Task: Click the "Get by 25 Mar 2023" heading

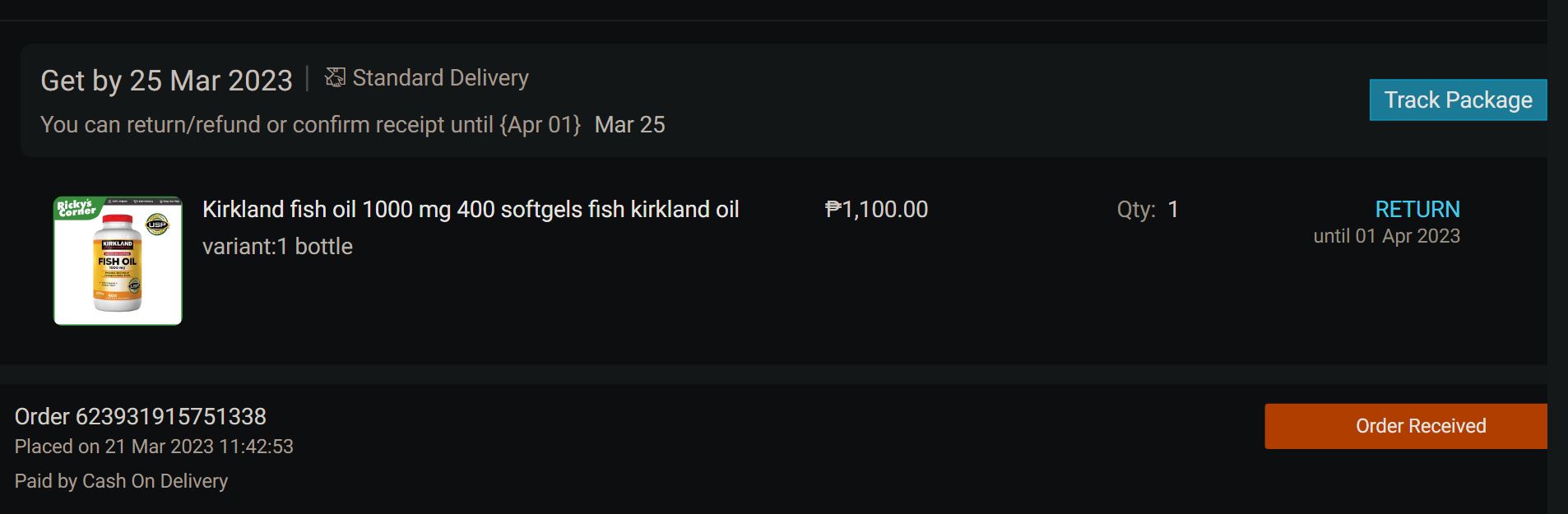Action: (166, 81)
